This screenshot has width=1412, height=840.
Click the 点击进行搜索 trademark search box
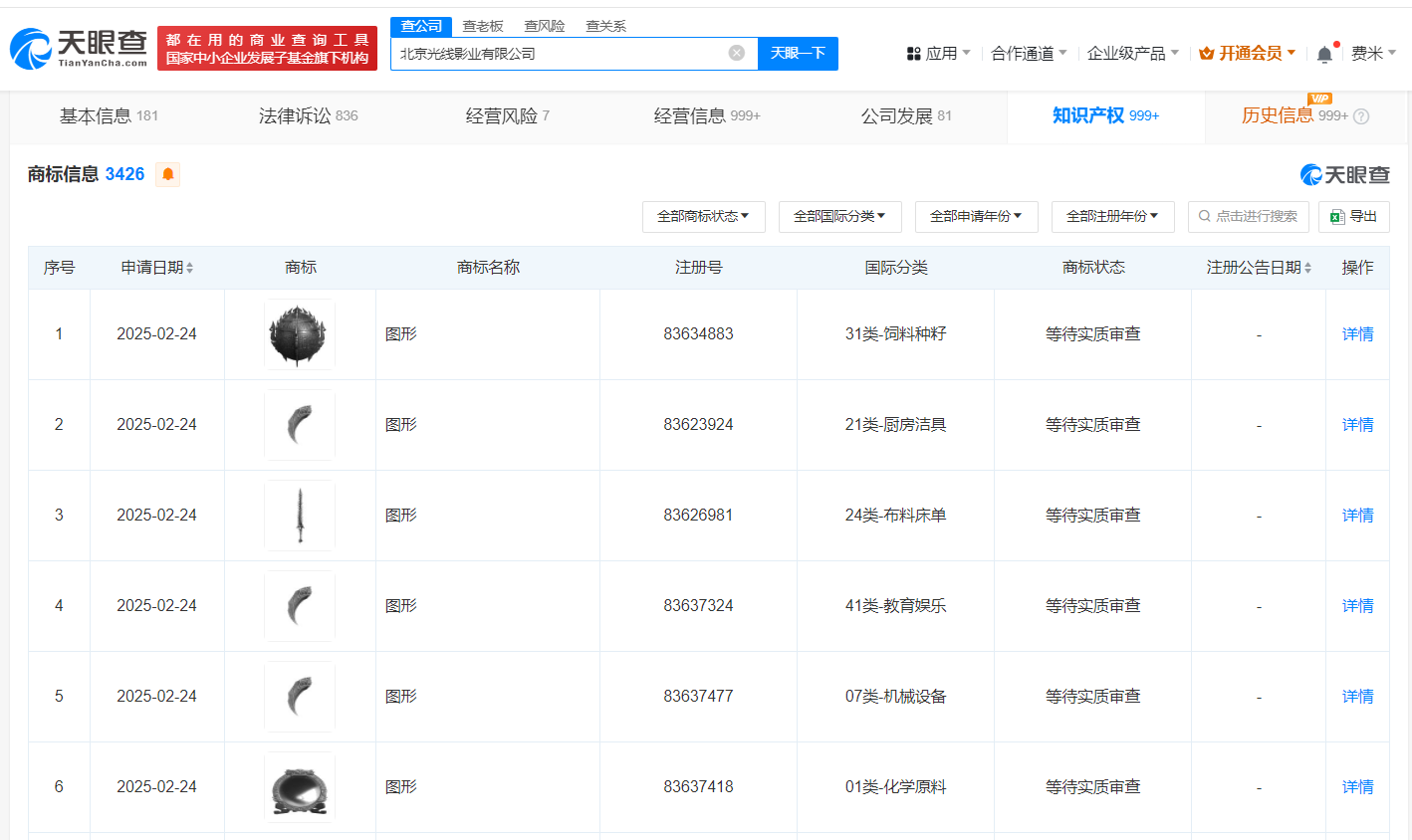click(x=1249, y=216)
